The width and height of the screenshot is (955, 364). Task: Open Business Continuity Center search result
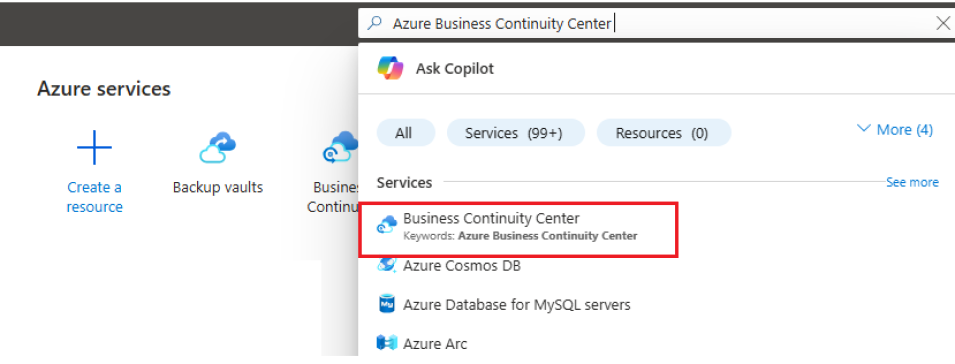tap(518, 226)
